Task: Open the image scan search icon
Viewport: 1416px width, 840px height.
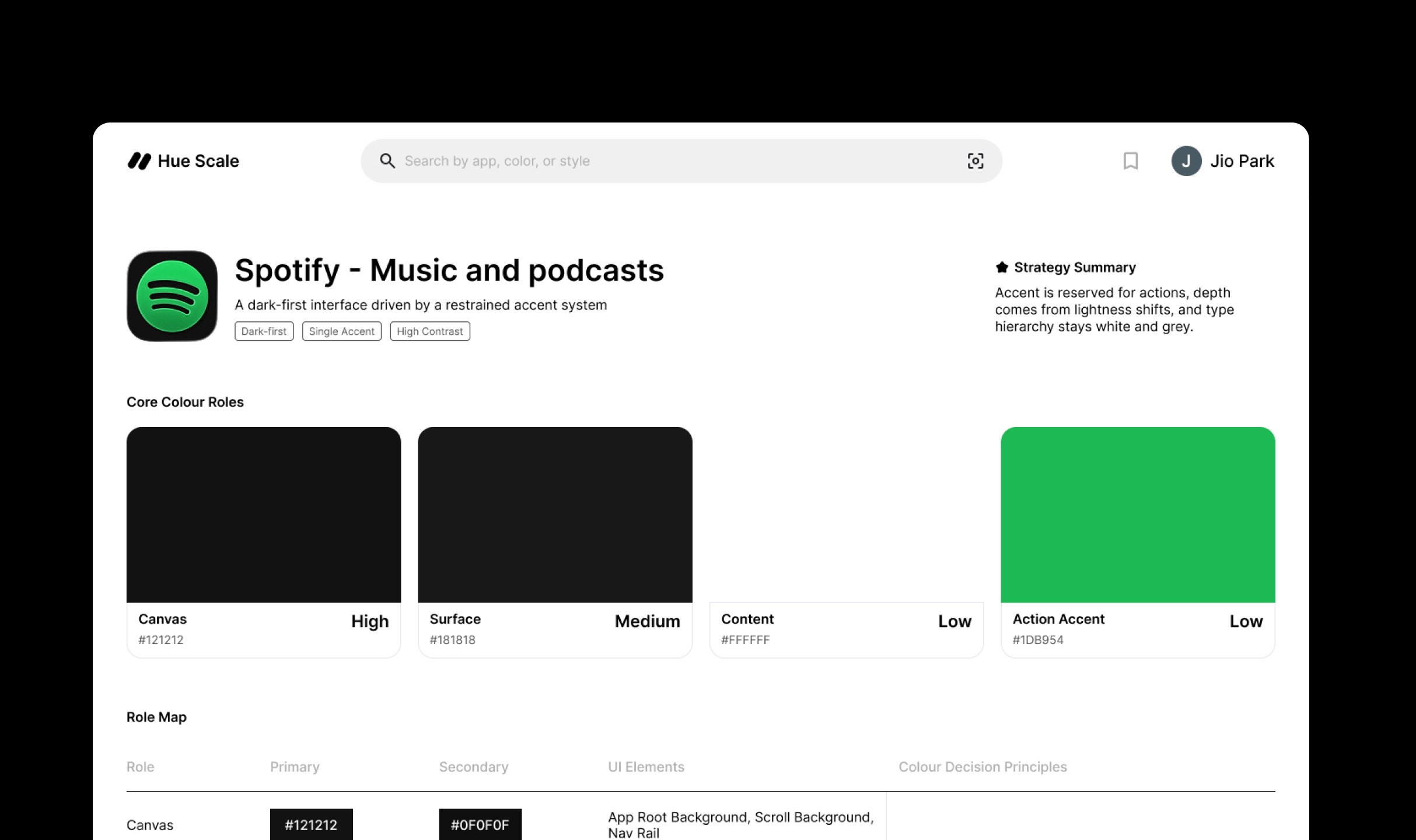Action: pyautogui.click(x=976, y=161)
